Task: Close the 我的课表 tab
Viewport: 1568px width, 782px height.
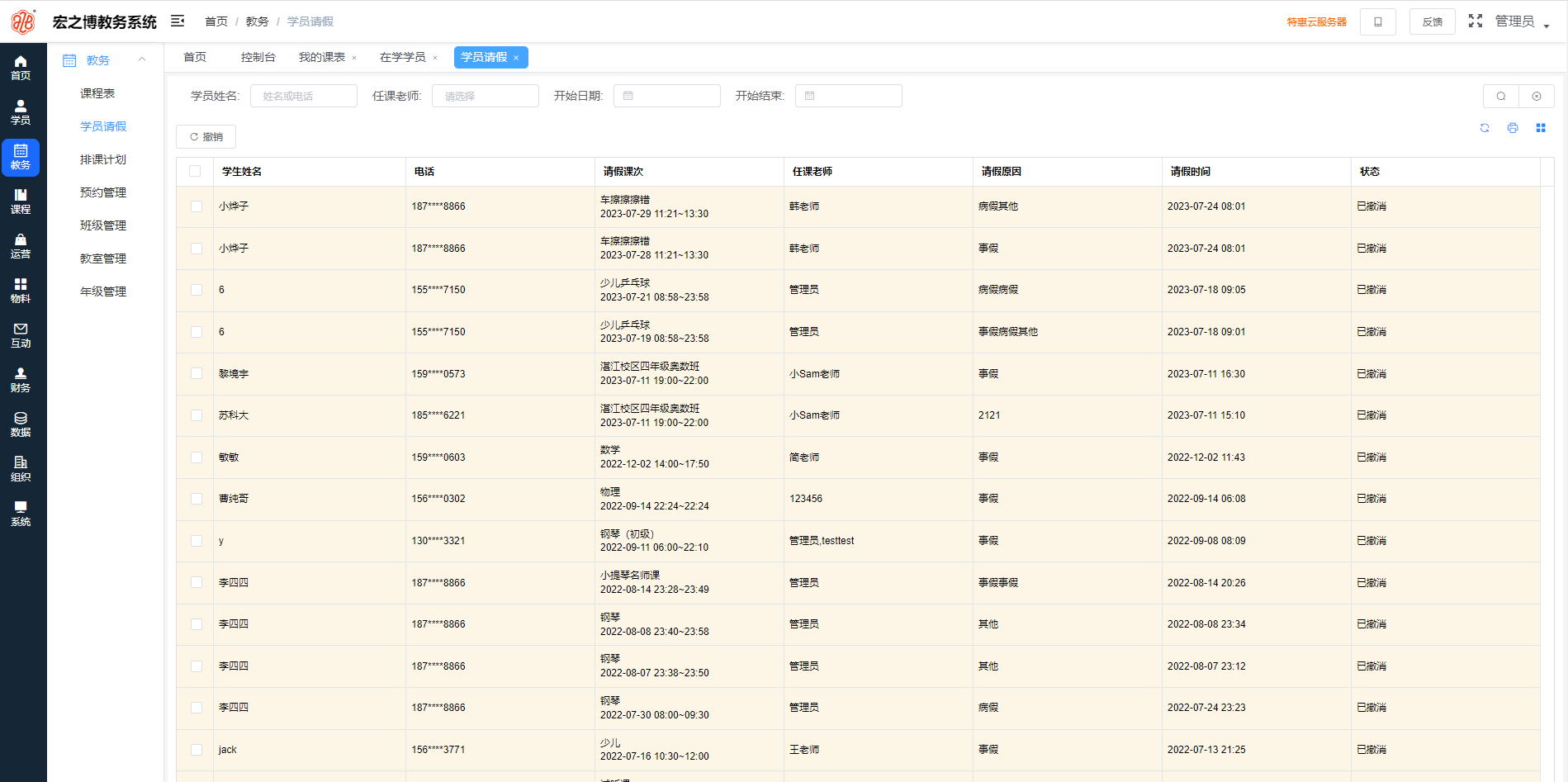Action: click(354, 58)
